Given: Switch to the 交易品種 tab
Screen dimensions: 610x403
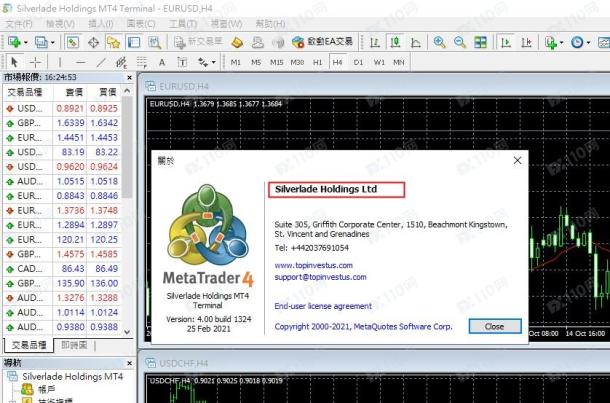Looking at the screenshot, I should pos(29,345).
